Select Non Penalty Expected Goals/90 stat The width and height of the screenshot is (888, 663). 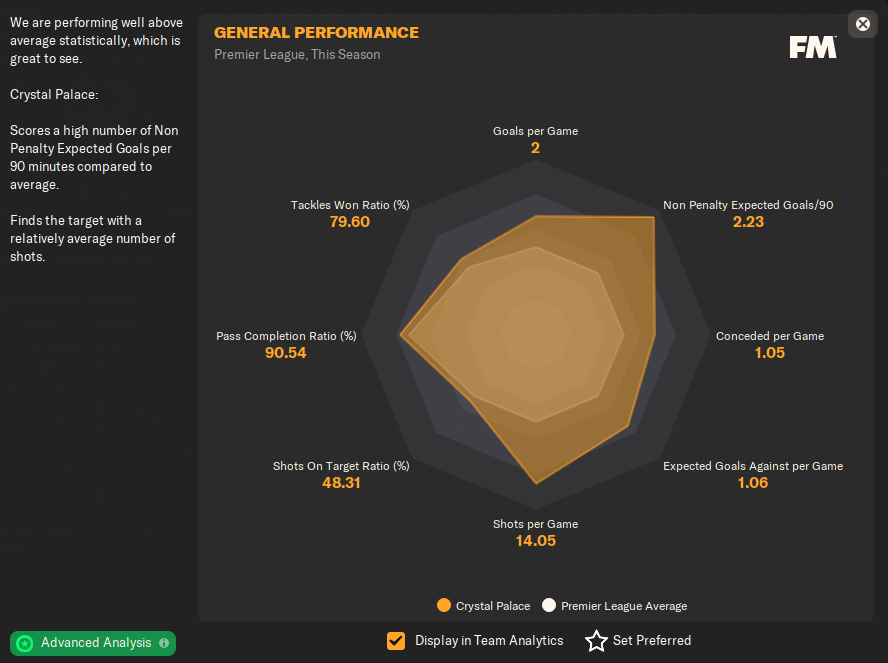point(748,205)
